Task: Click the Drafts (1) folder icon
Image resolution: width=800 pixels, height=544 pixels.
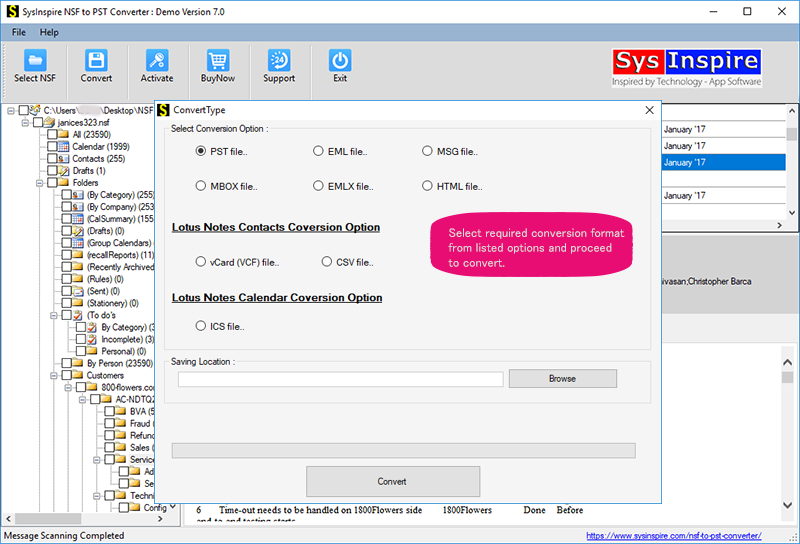Action: [64, 170]
